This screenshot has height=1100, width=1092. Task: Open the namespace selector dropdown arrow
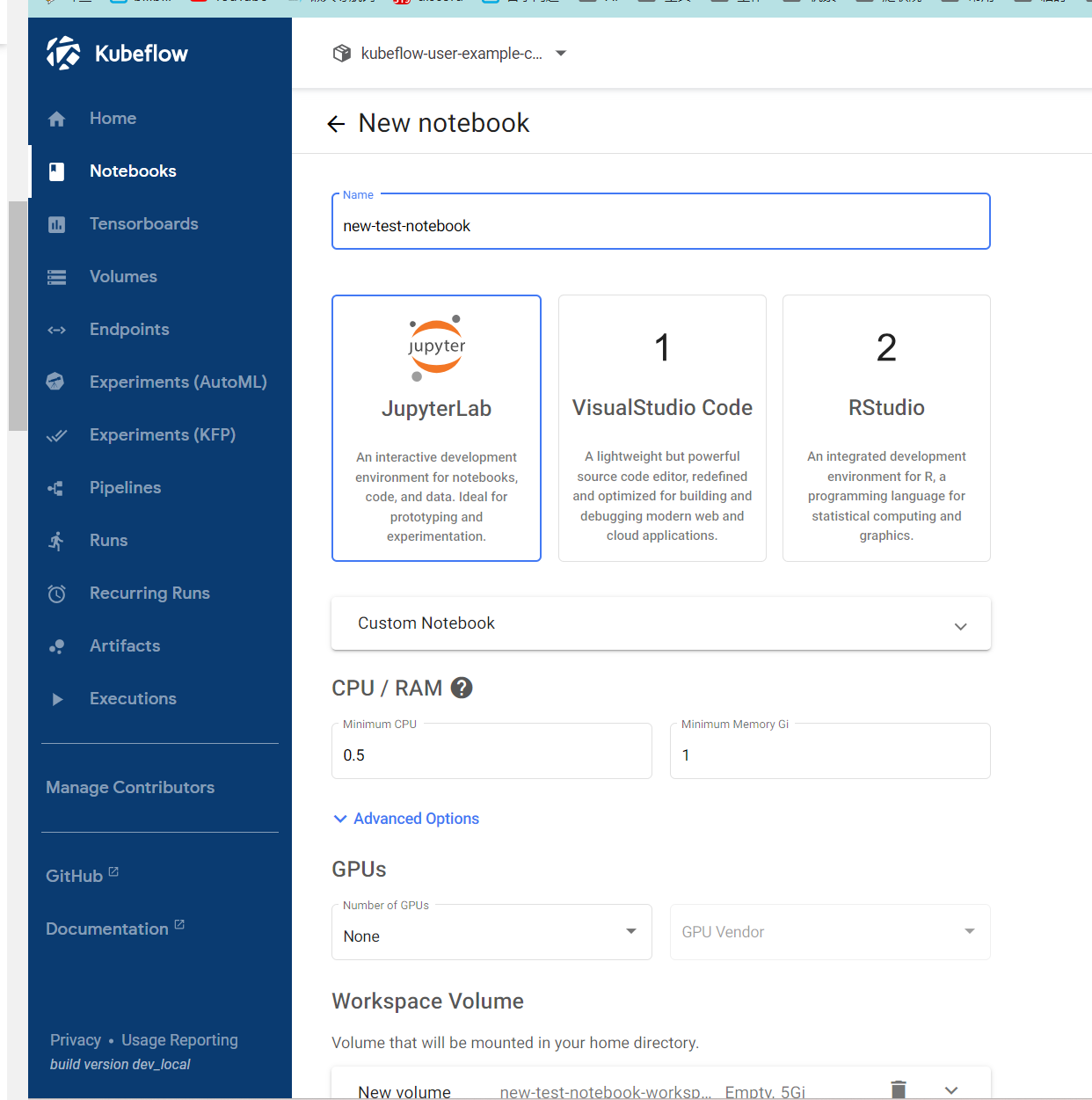561,54
